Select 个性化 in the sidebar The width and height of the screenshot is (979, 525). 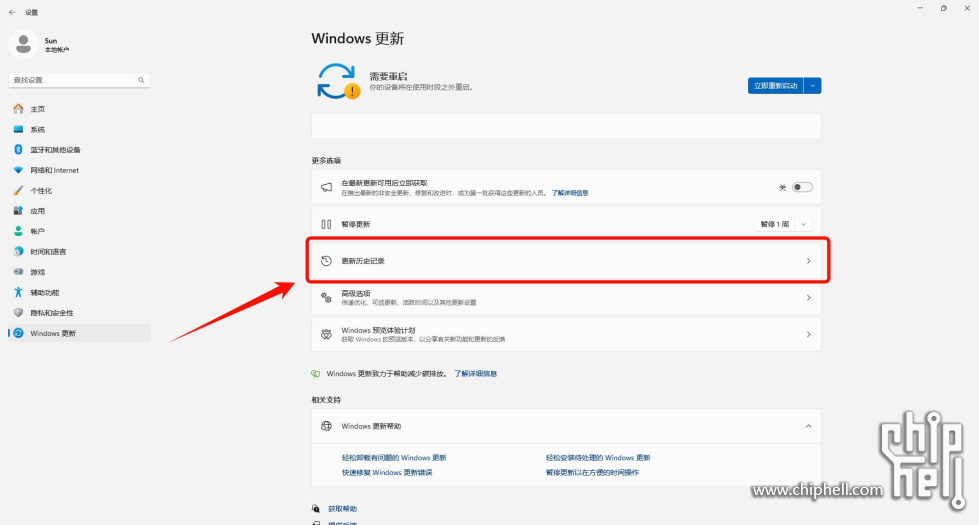point(41,190)
